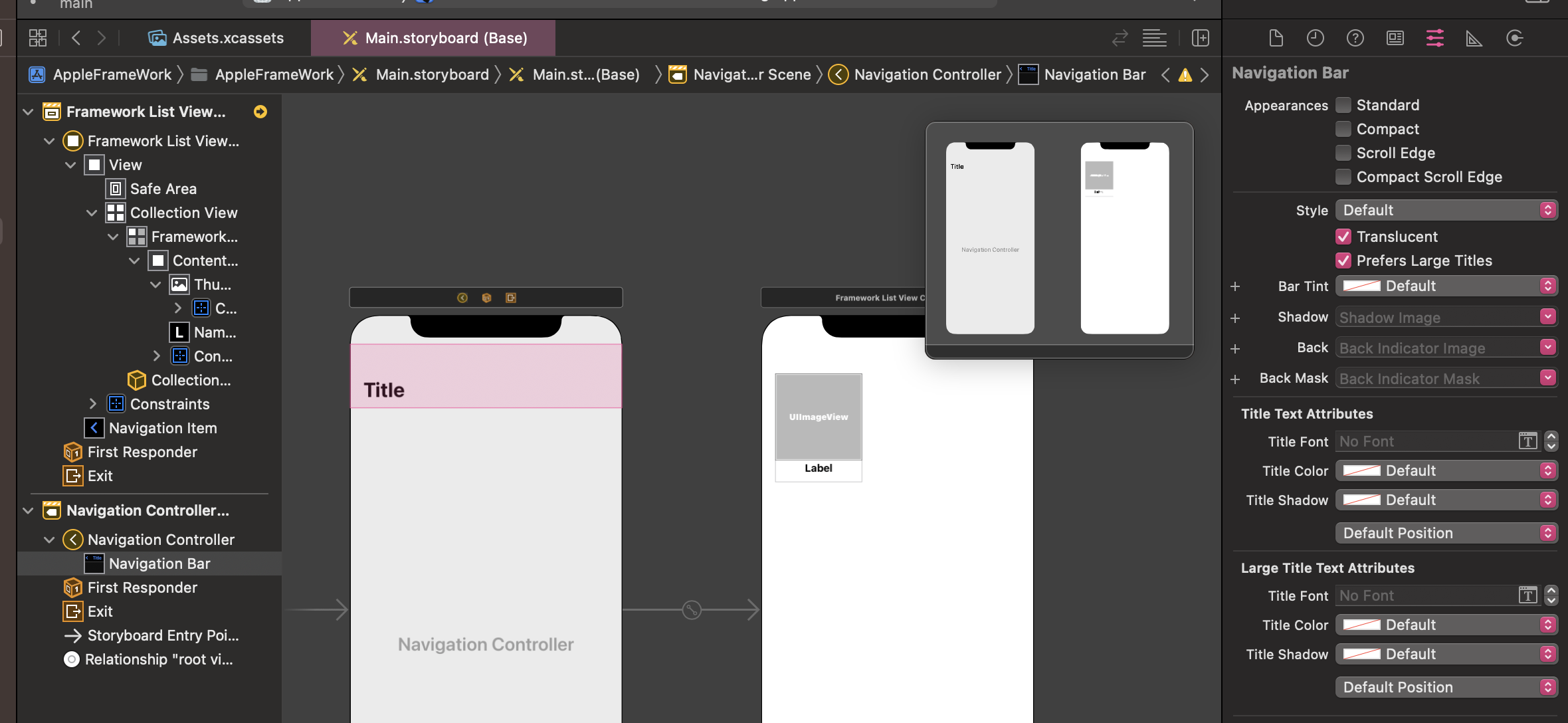The height and width of the screenshot is (723, 1568).
Task: Switch to the Identity inspector
Action: tap(1395, 38)
